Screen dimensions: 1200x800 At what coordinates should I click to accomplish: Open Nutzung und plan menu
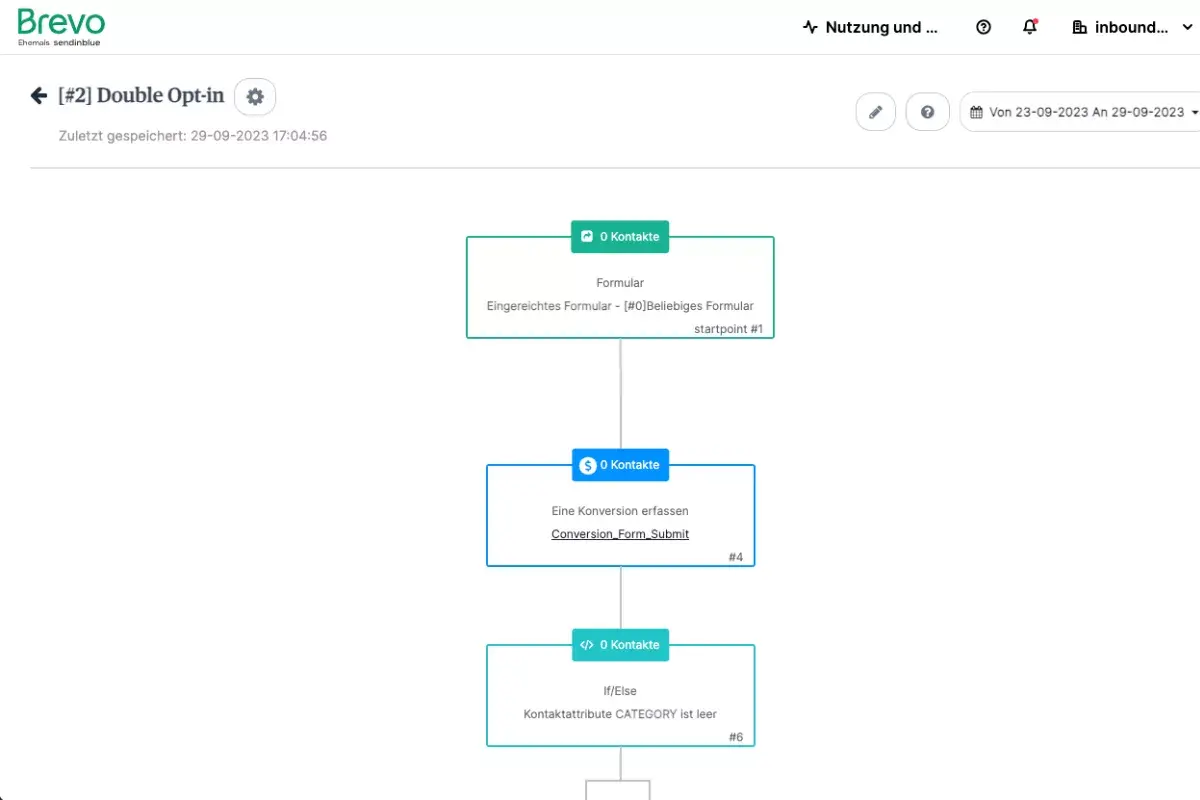click(x=870, y=27)
